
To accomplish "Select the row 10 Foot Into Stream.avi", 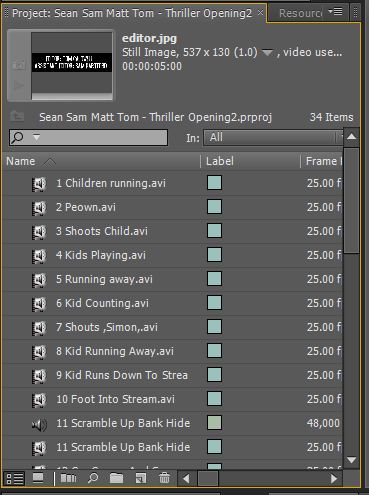I will click(172, 400).
